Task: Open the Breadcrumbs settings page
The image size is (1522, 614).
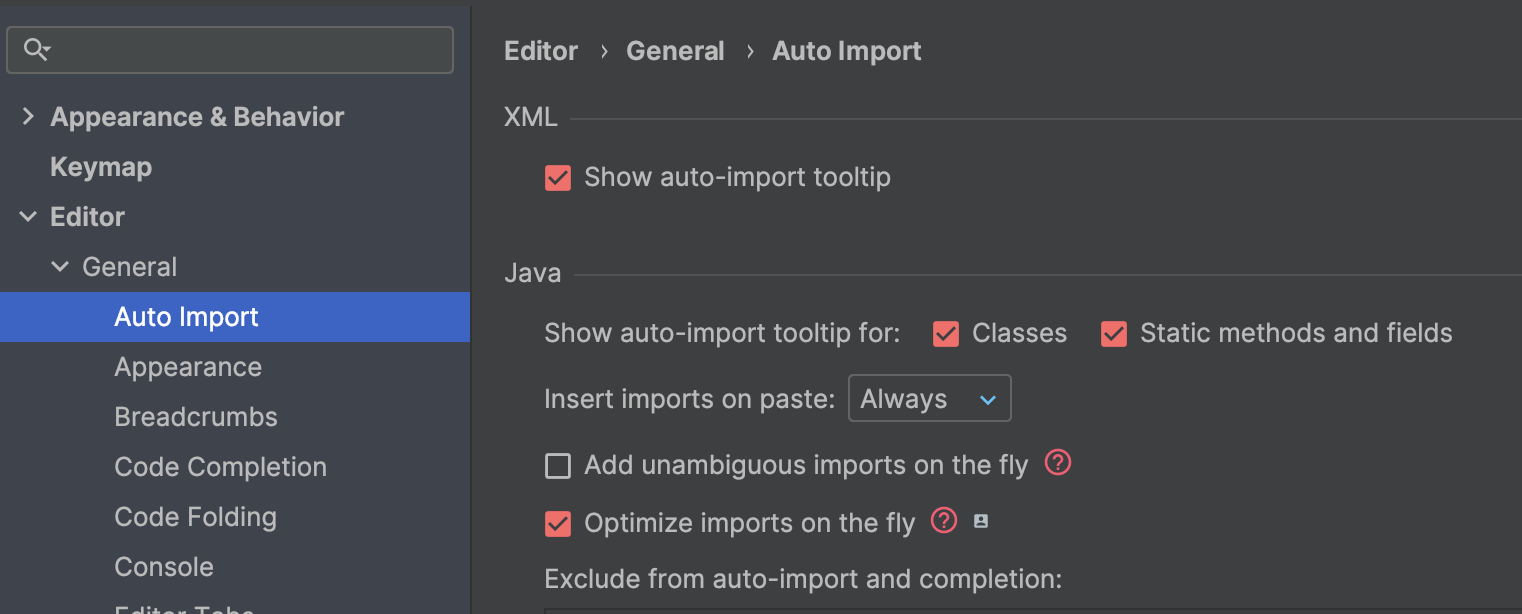Action: (196, 417)
